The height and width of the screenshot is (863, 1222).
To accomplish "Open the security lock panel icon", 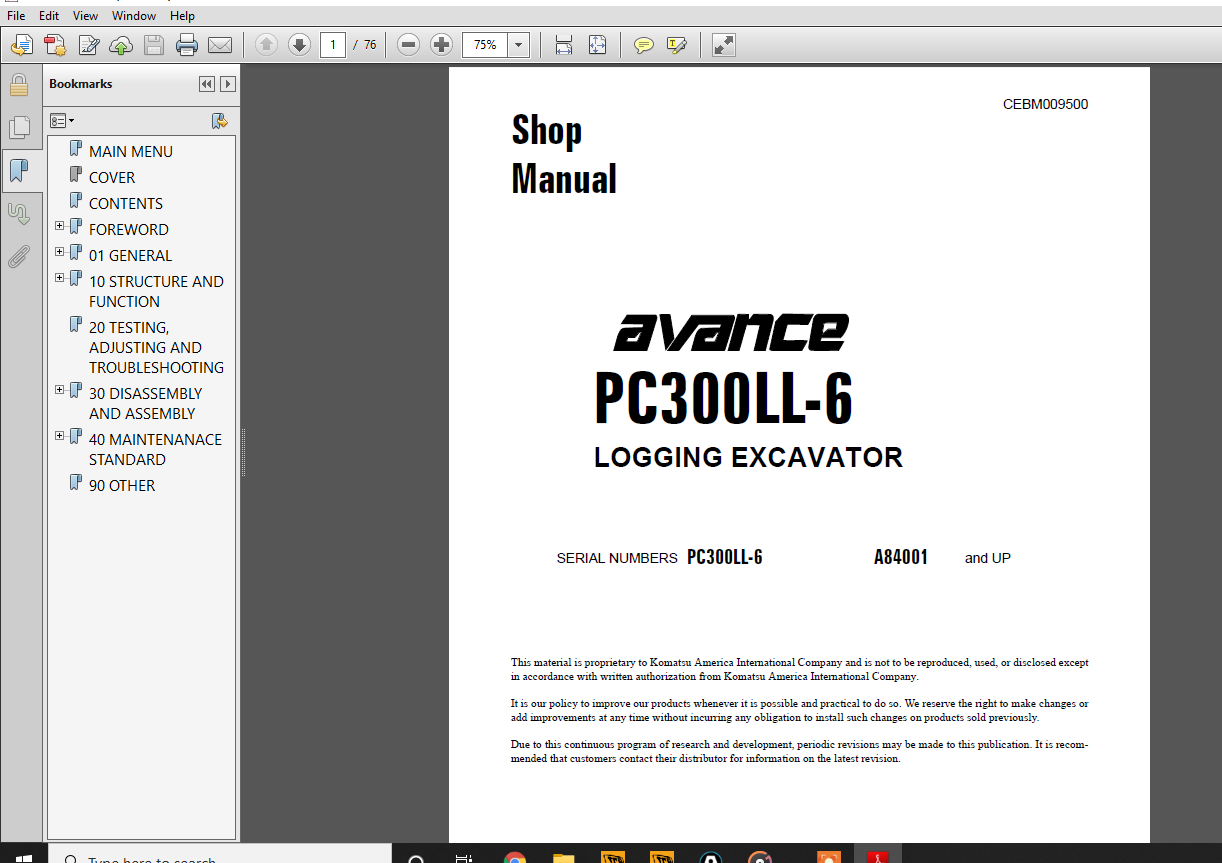I will coord(18,85).
